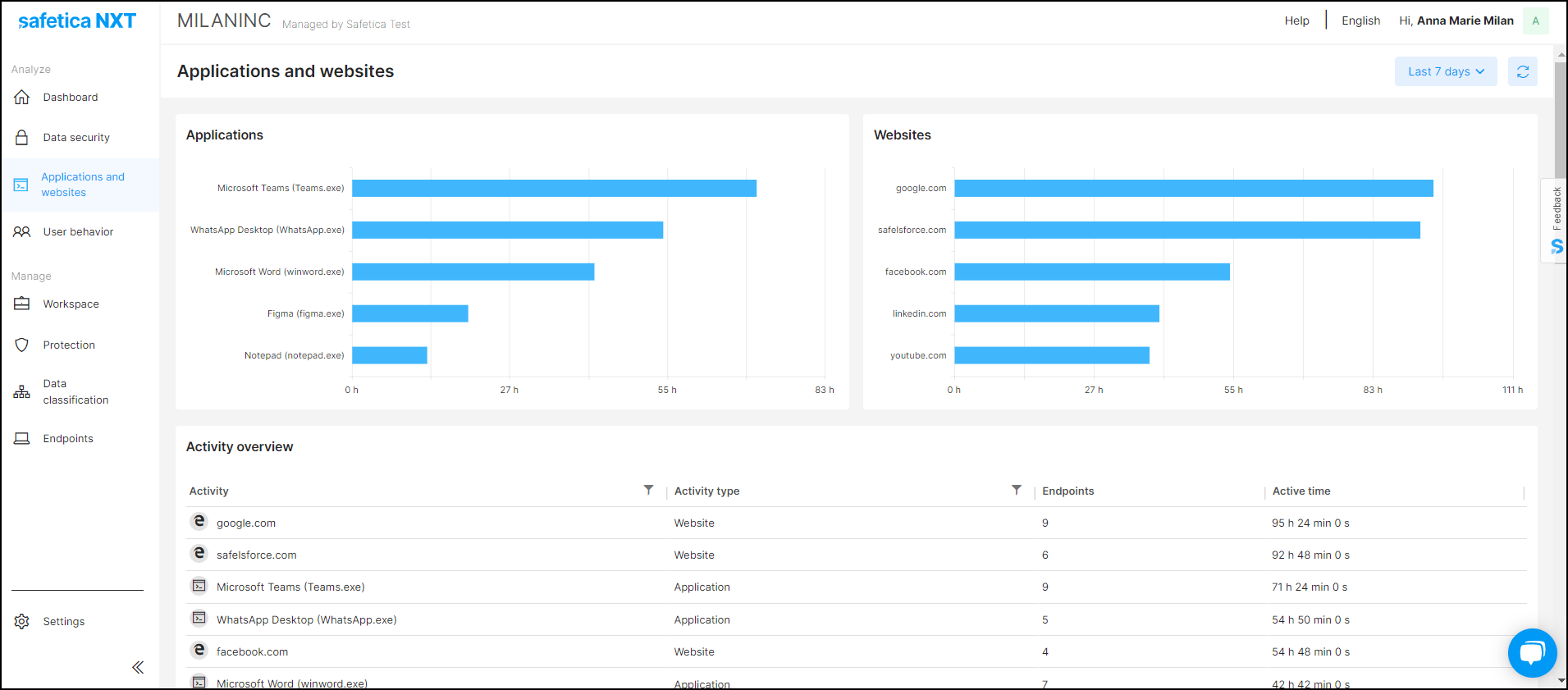The width and height of the screenshot is (1568, 690).
Task: Sort by Active time column header
Action: [1301, 491]
